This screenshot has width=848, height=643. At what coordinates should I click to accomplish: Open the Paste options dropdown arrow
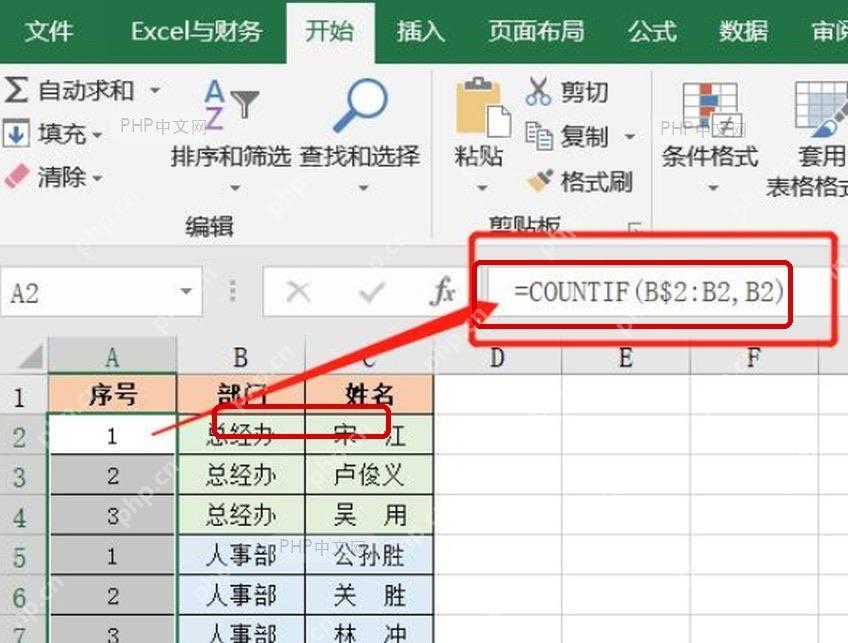pos(482,188)
